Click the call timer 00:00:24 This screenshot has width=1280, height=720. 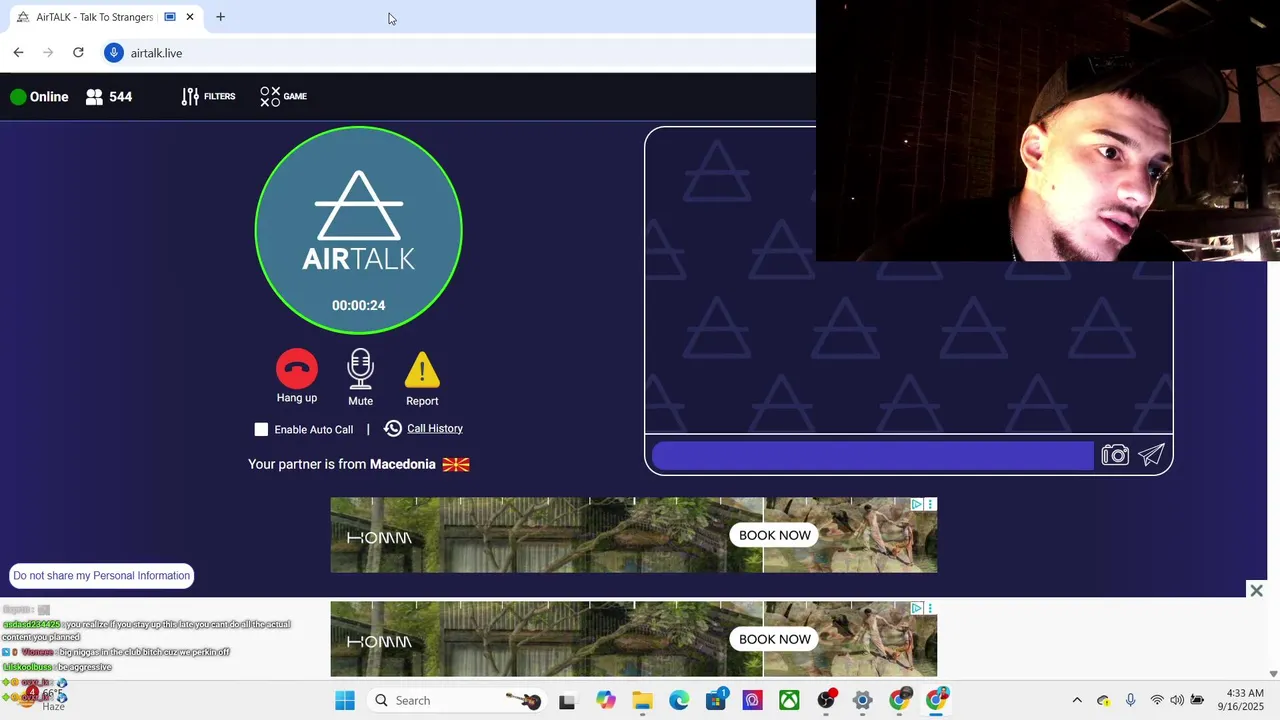pyautogui.click(x=358, y=305)
